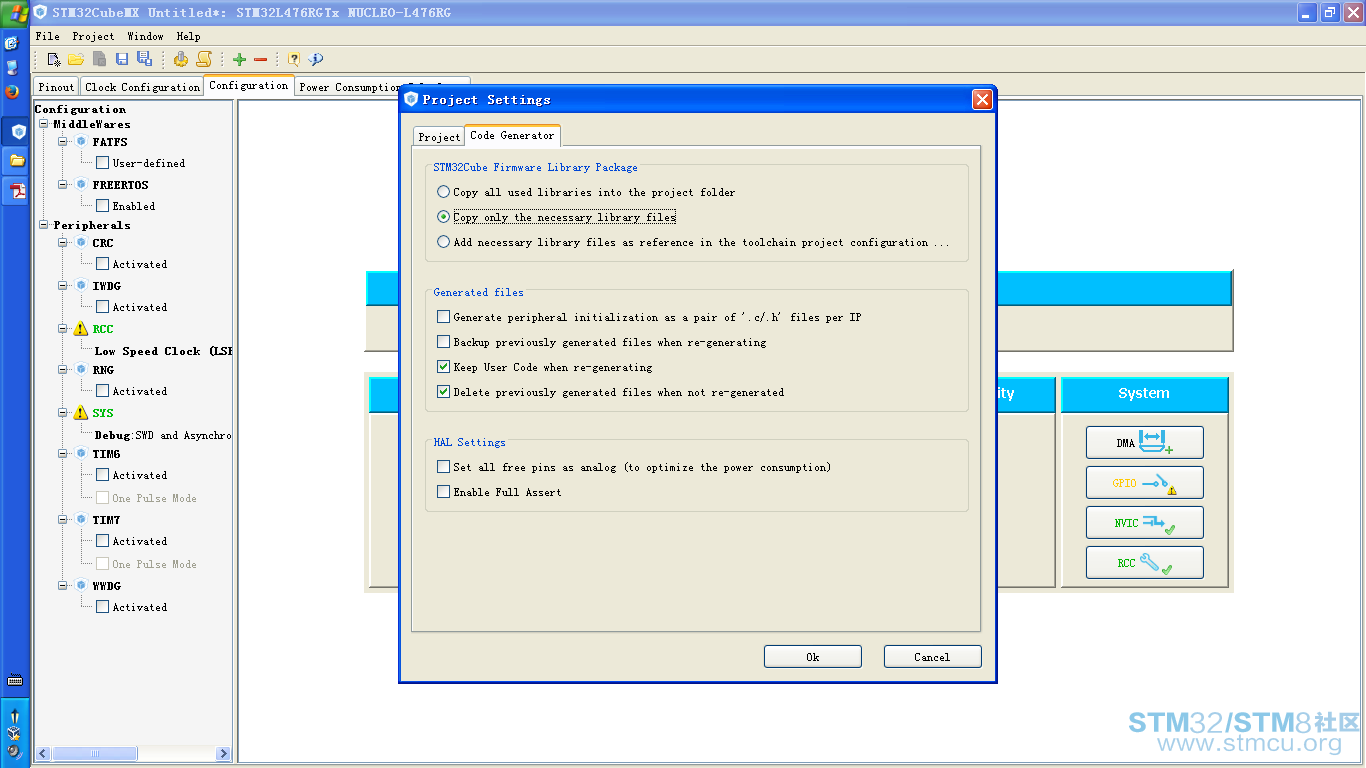The height and width of the screenshot is (768, 1366).
Task: Collapse the TIM6 tree node
Action: (x=63, y=453)
